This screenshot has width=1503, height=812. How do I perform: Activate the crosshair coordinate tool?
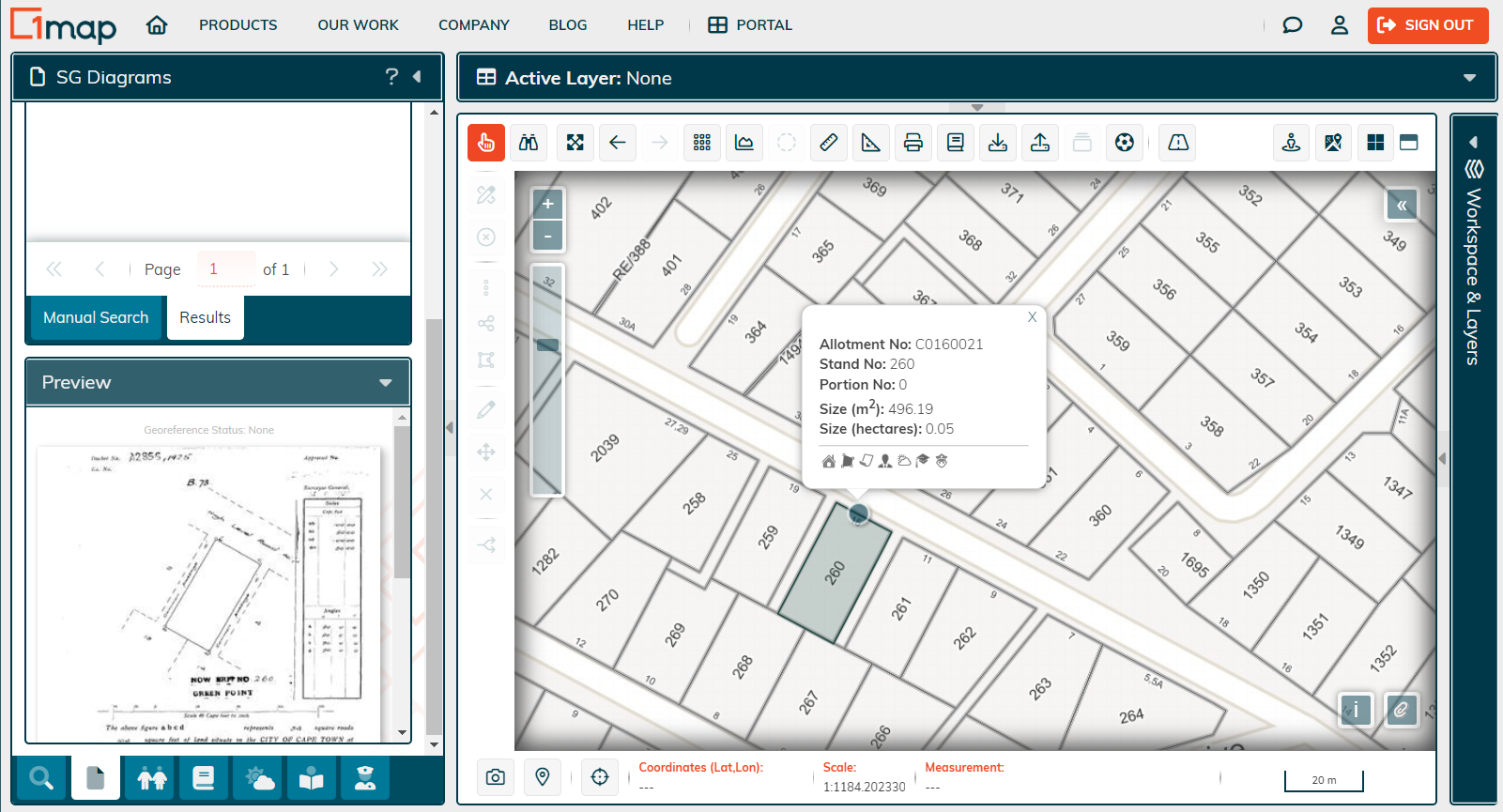[600, 777]
